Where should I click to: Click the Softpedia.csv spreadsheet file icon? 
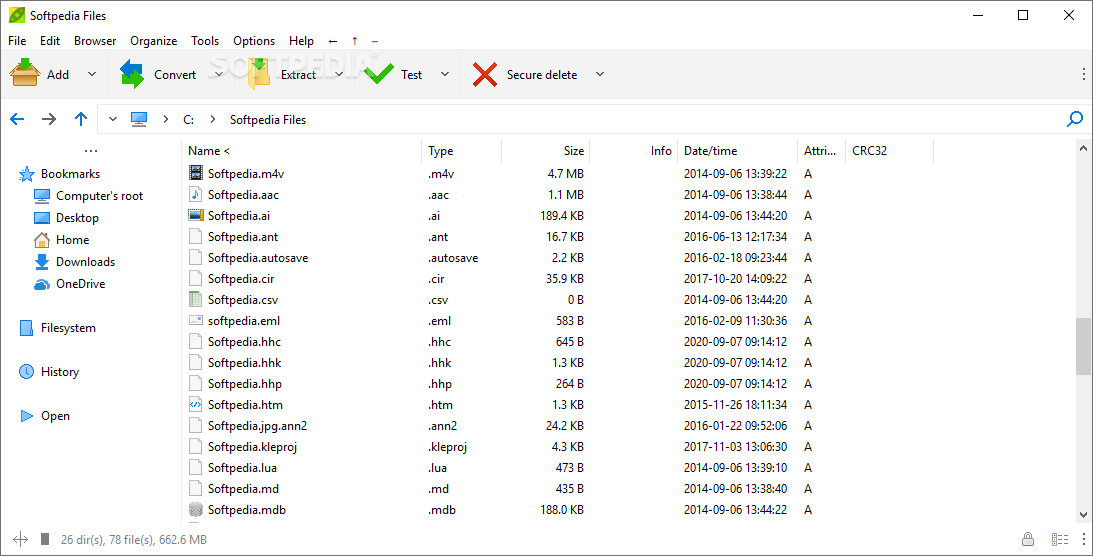(196, 299)
